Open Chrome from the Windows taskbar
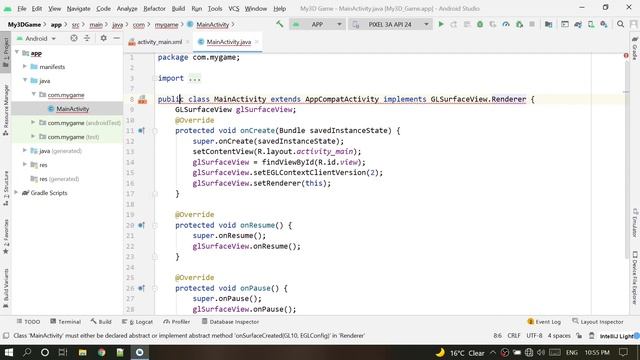The width and height of the screenshot is (640, 360). 101,352
